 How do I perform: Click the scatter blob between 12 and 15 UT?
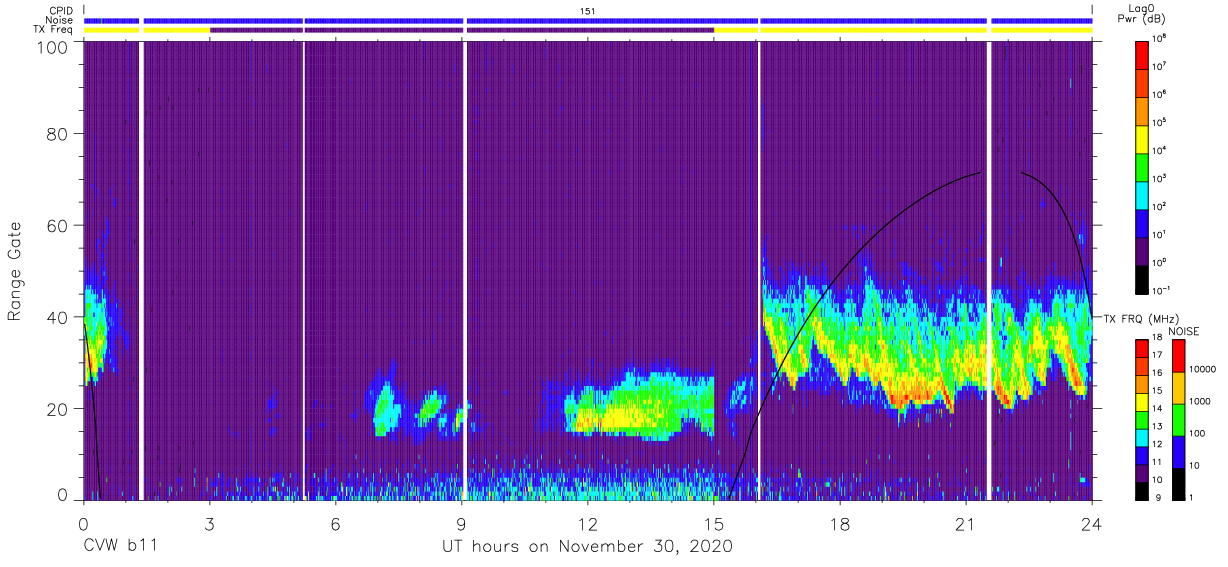click(640, 405)
